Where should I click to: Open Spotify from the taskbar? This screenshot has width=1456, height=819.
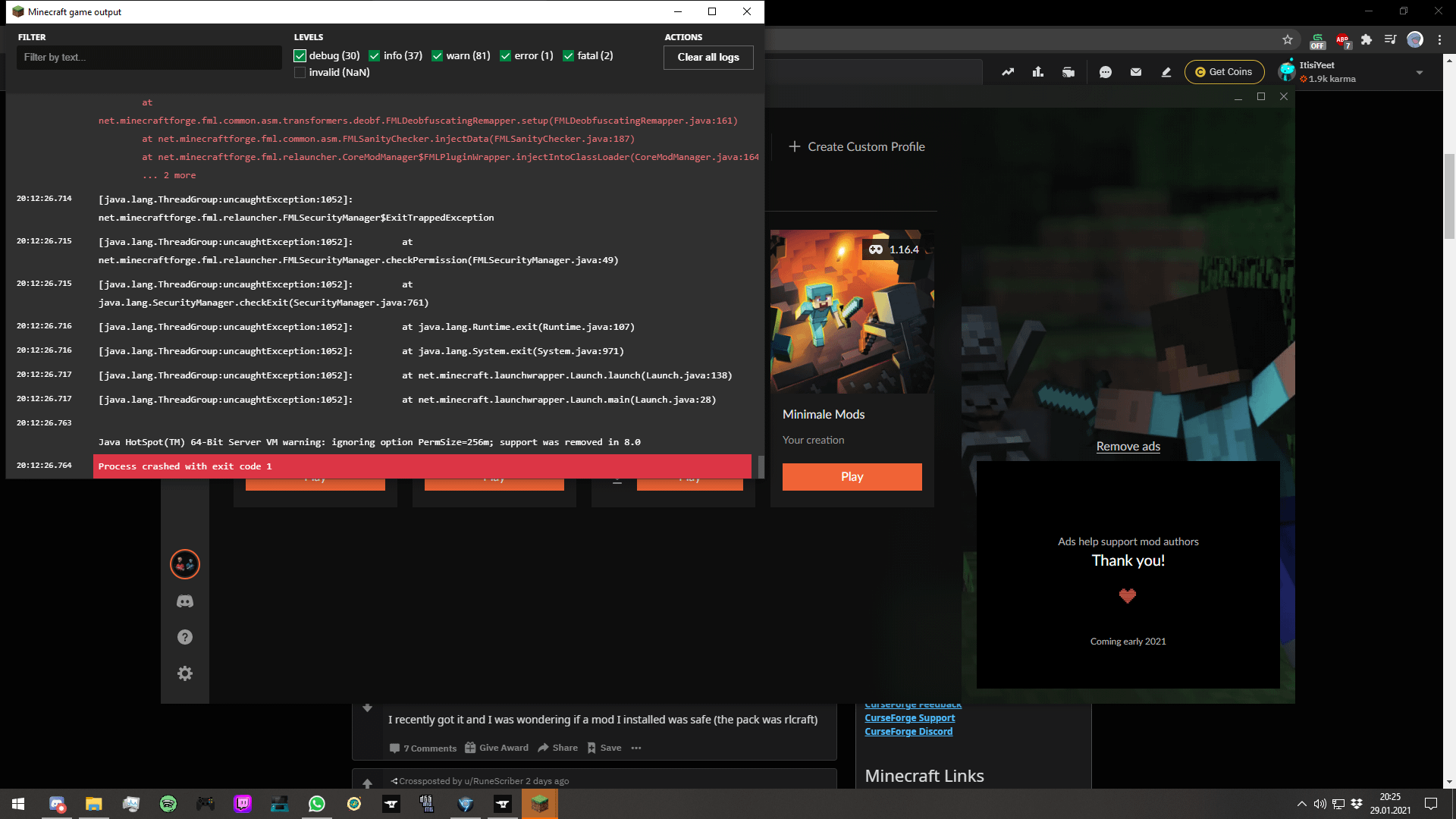pyautogui.click(x=168, y=804)
